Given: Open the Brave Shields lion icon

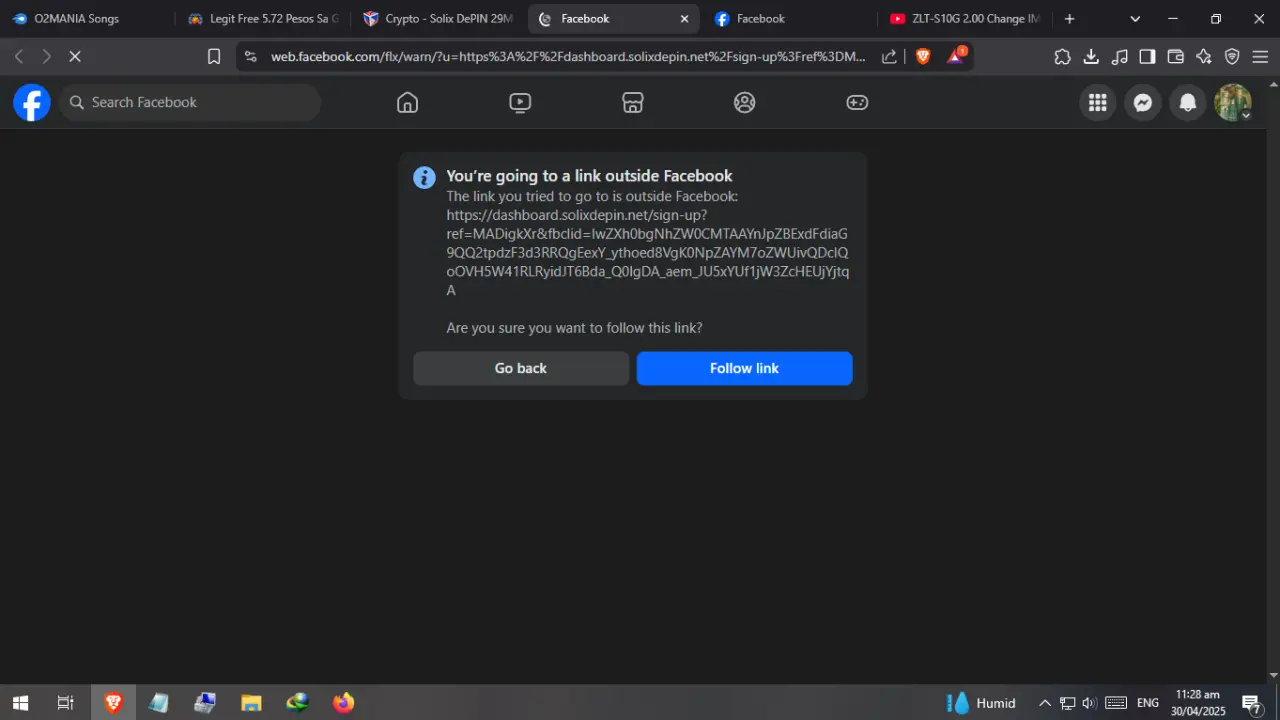Looking at the screenshot, I should click(x=923, y=57).
